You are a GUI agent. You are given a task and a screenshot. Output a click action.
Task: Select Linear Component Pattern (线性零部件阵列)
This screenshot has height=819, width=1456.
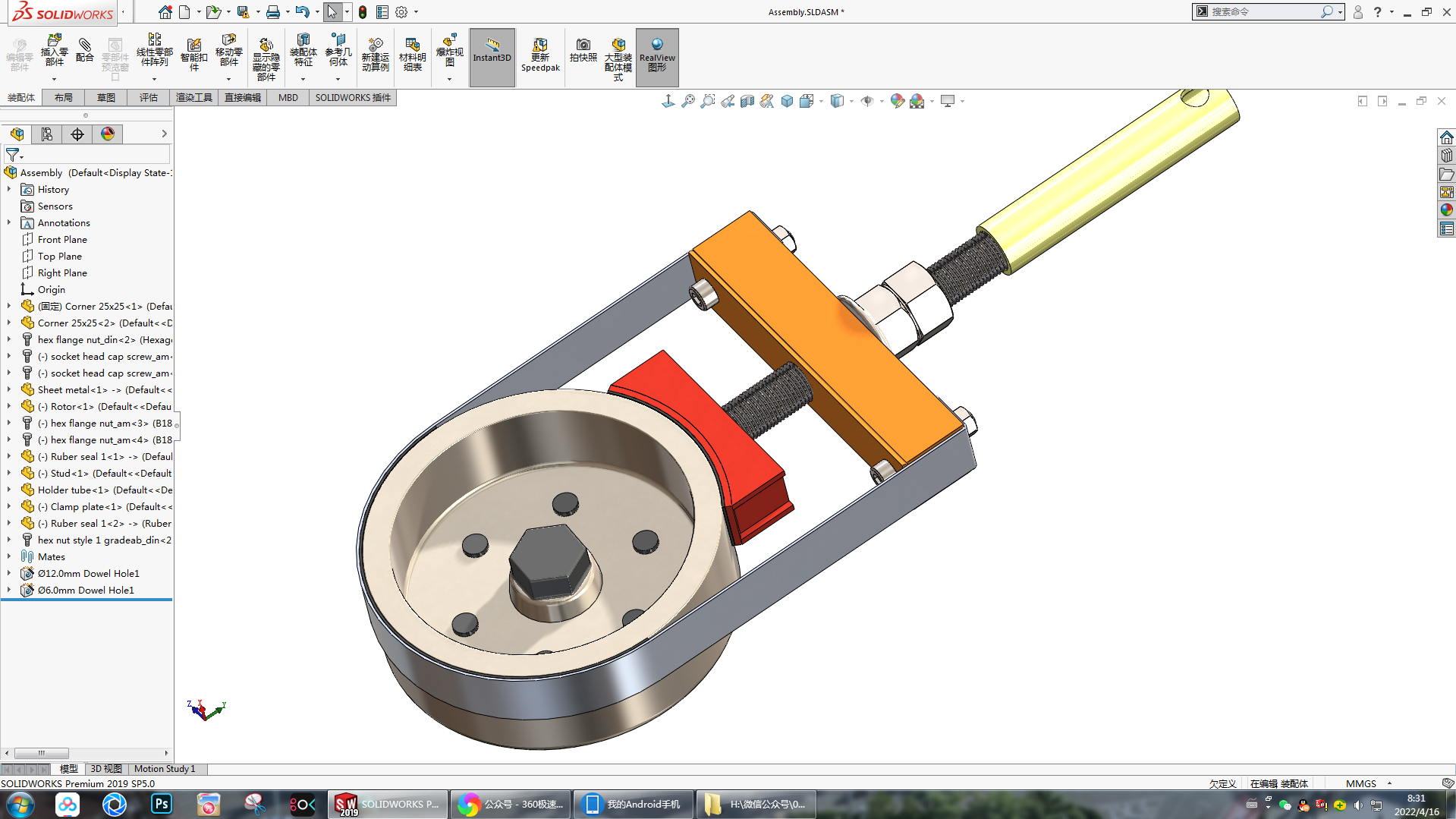154,50
